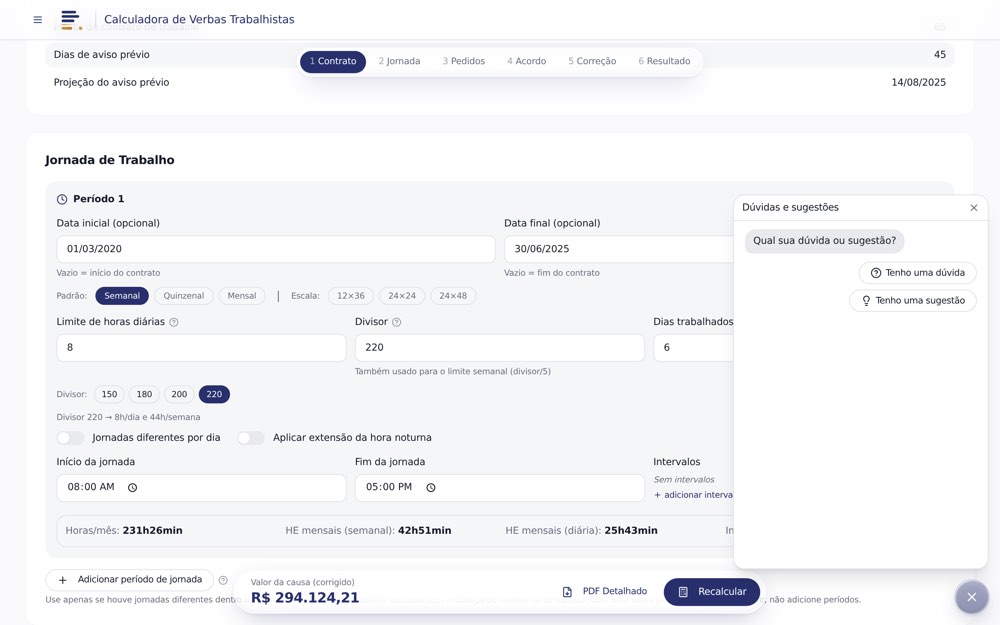Select the Mensal pattern
The image size is (1000, 625).
pyautogui.click(x=242, y=296)
